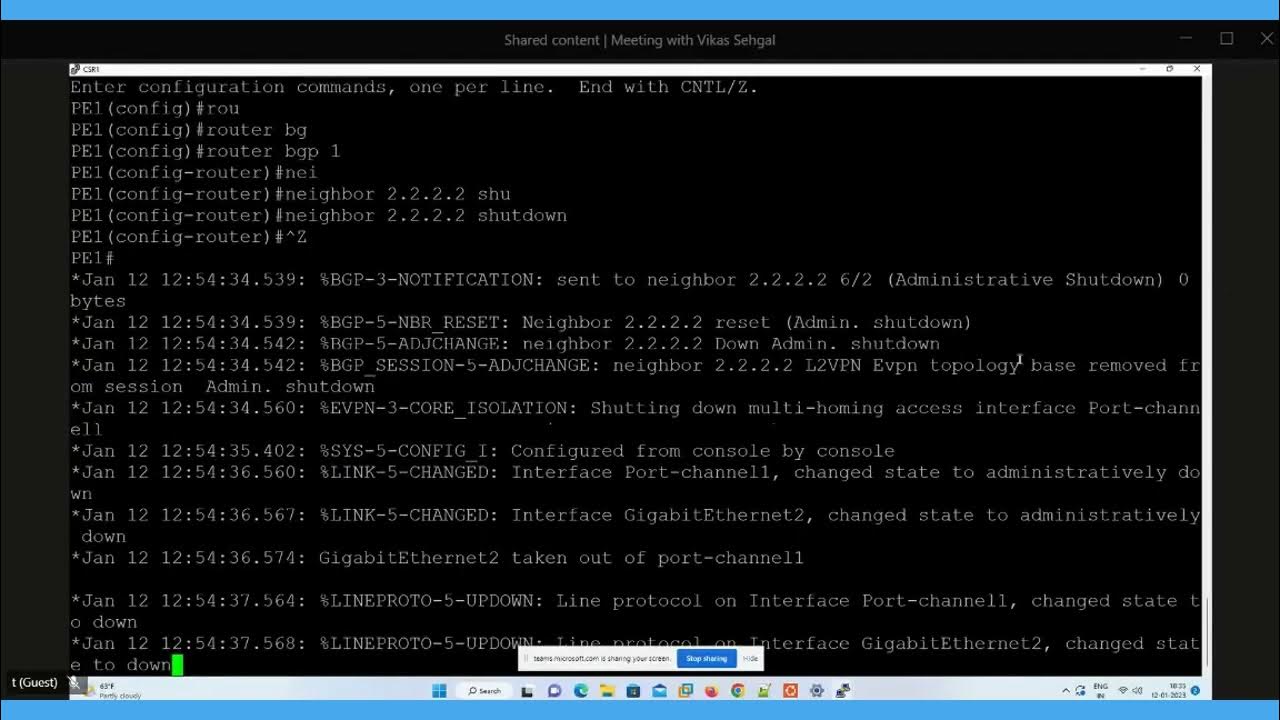The height and width of the screenshot is (720, 1280).
Task: Click 'neighbor 2.2.2.2 shutdown' command line
Action: click(319, 216)
